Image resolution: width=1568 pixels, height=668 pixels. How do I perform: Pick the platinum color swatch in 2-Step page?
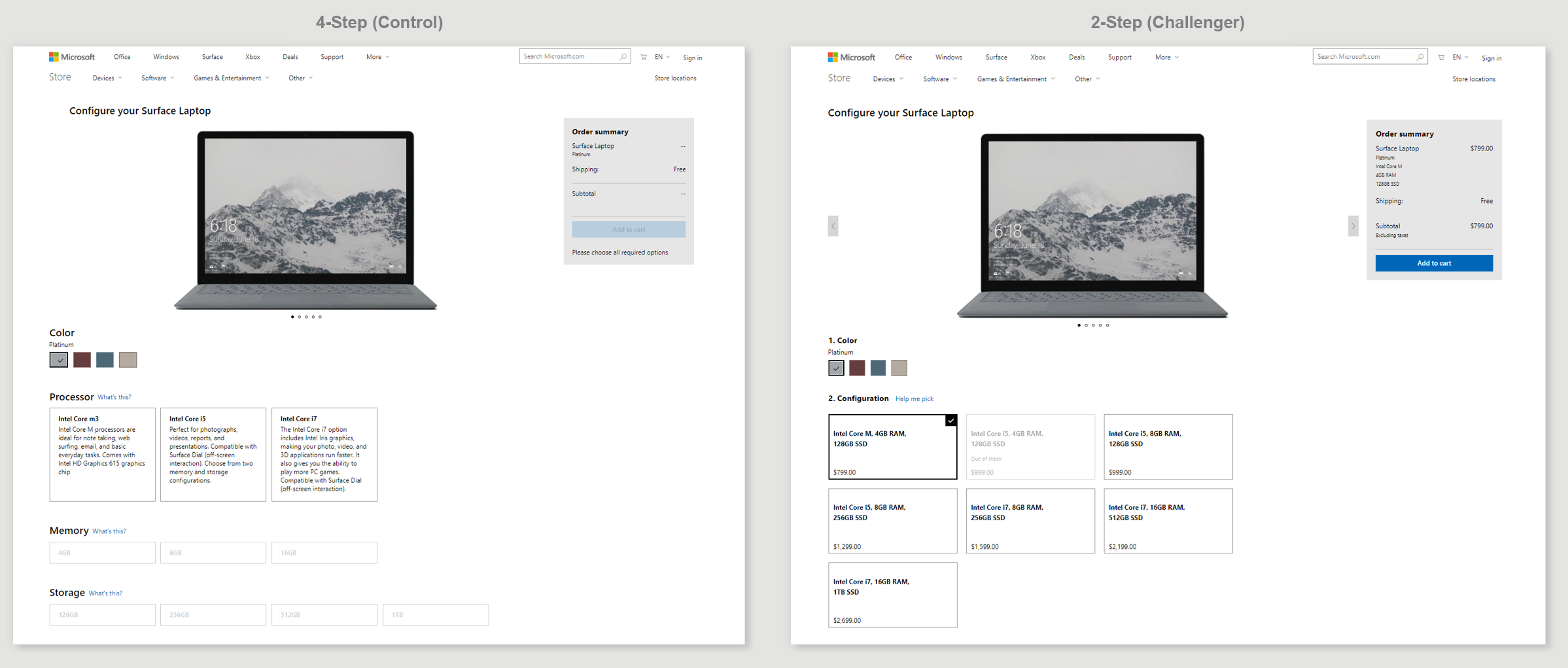coord(836,368)
